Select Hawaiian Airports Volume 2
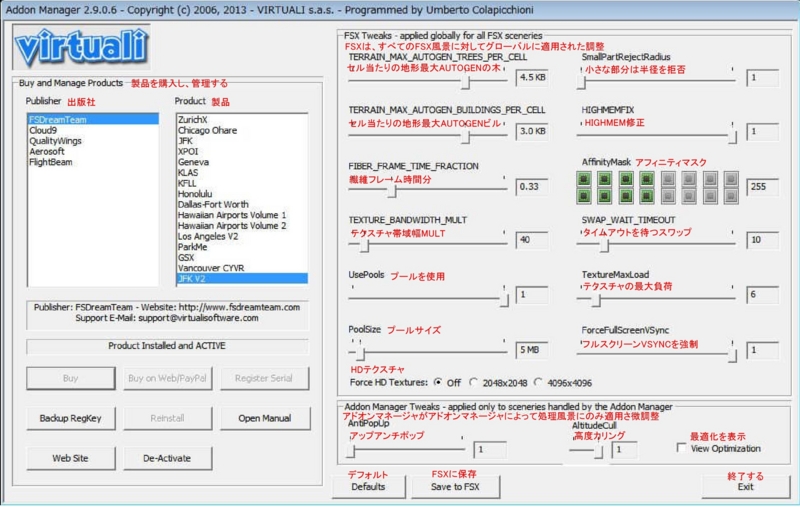The width and height of the screenshot is (800, 507). (242, 225)
